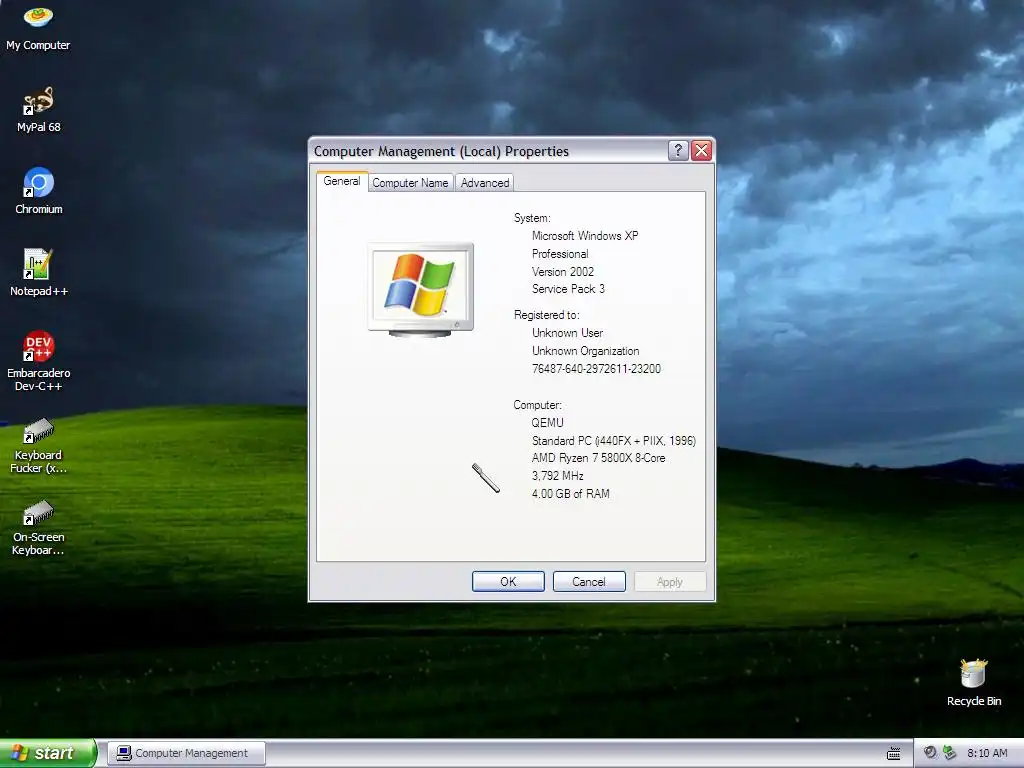Screen dimensions: 1024x768
Task: Click the network tray icon beside clock
Action: pos(949,753)
